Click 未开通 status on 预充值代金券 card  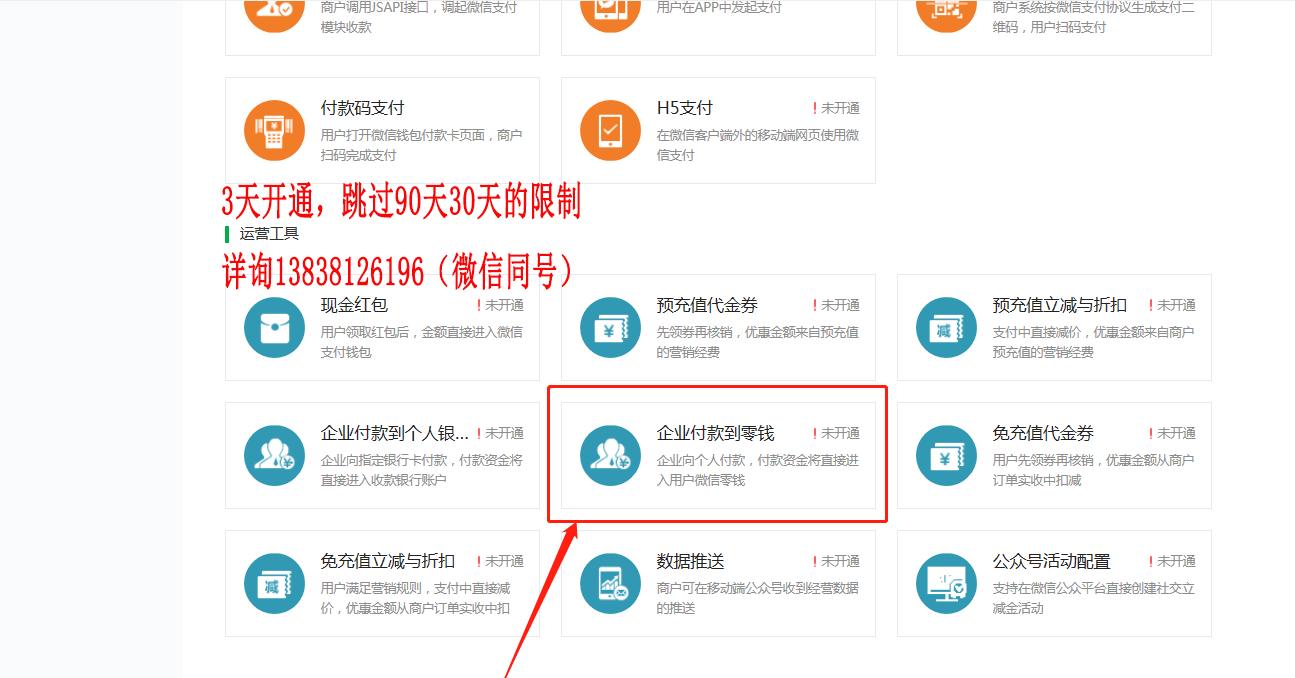click(836, 305)
